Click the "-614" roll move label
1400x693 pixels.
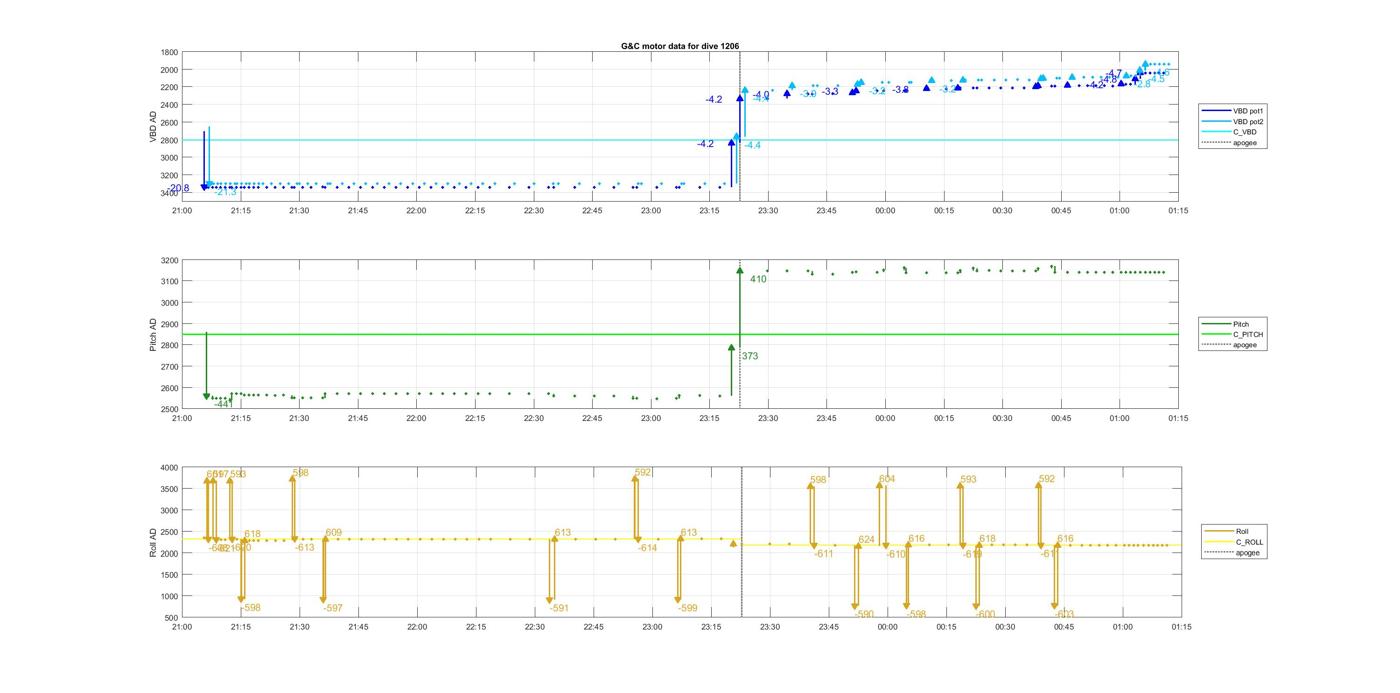coord(648,547)
